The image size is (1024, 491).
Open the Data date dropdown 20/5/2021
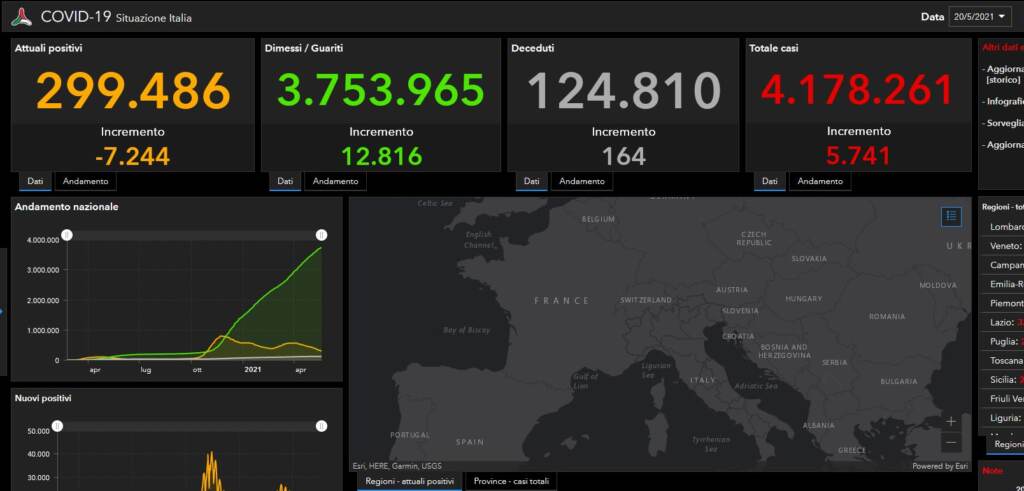coord(980,17)
